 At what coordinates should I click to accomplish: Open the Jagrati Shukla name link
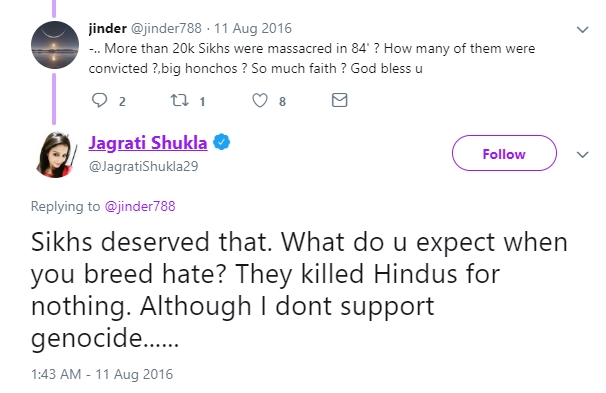[x=148, y=143]
